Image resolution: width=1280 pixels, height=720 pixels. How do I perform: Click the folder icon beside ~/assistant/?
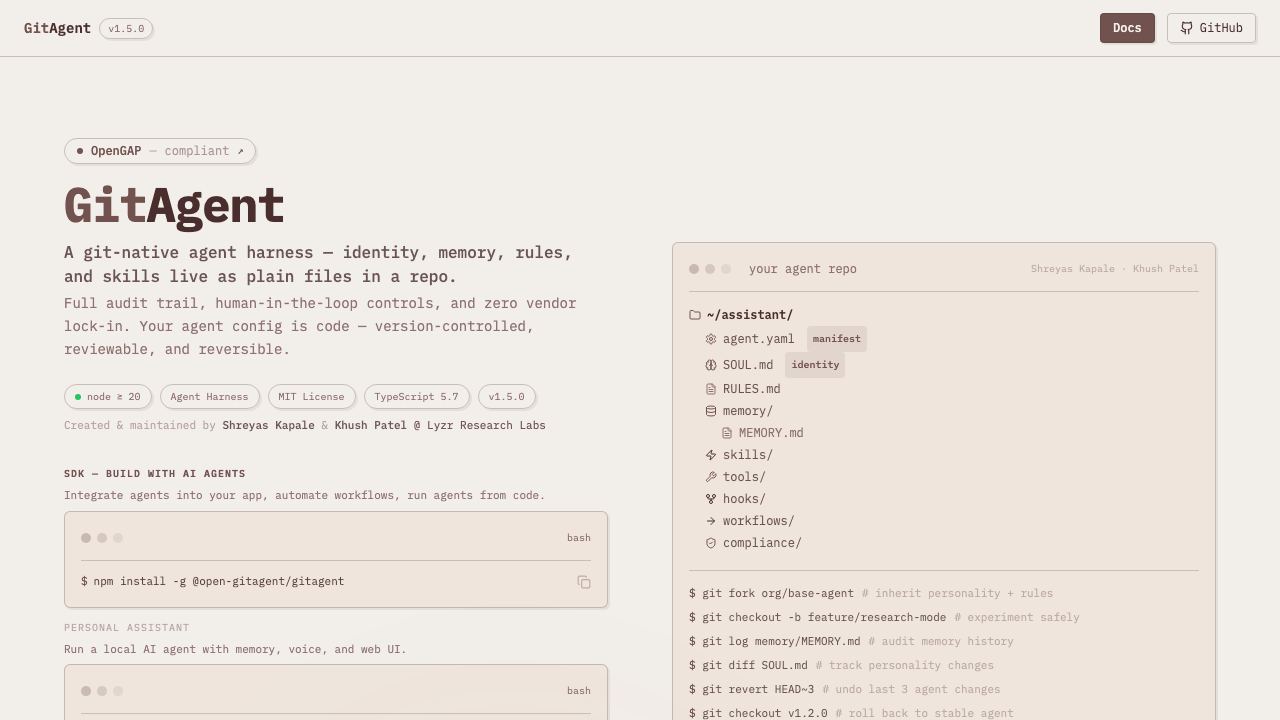click(695, 315)
